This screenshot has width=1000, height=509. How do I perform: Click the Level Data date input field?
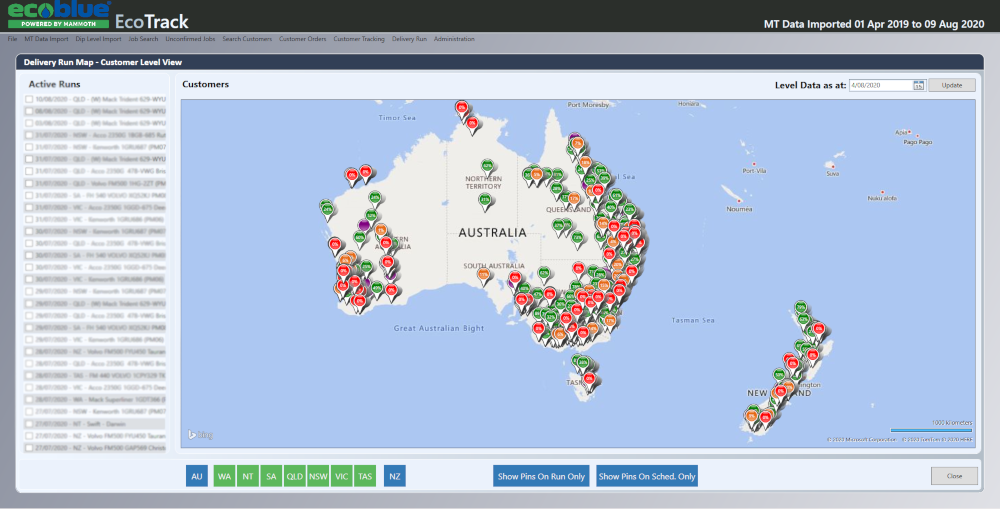pyautogui.click(x=879, y=85)
